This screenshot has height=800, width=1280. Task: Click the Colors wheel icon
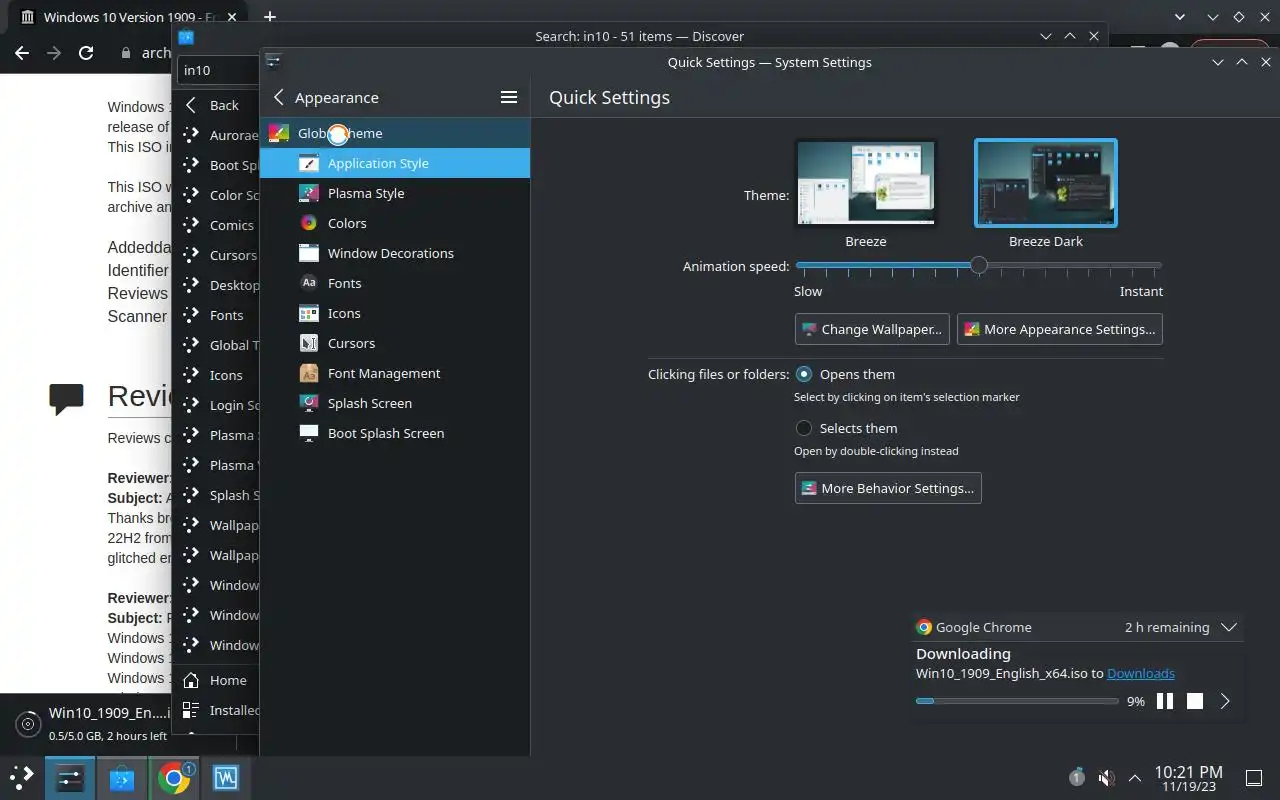[x=309, y=223]
